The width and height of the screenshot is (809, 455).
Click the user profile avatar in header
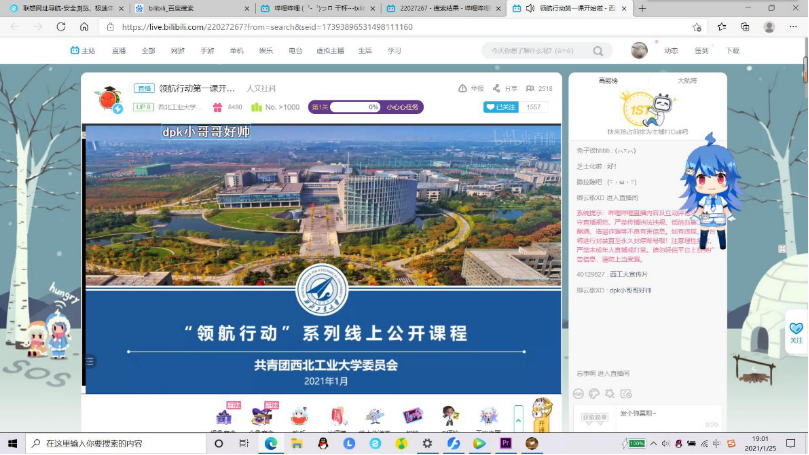[x=639, y=50]
